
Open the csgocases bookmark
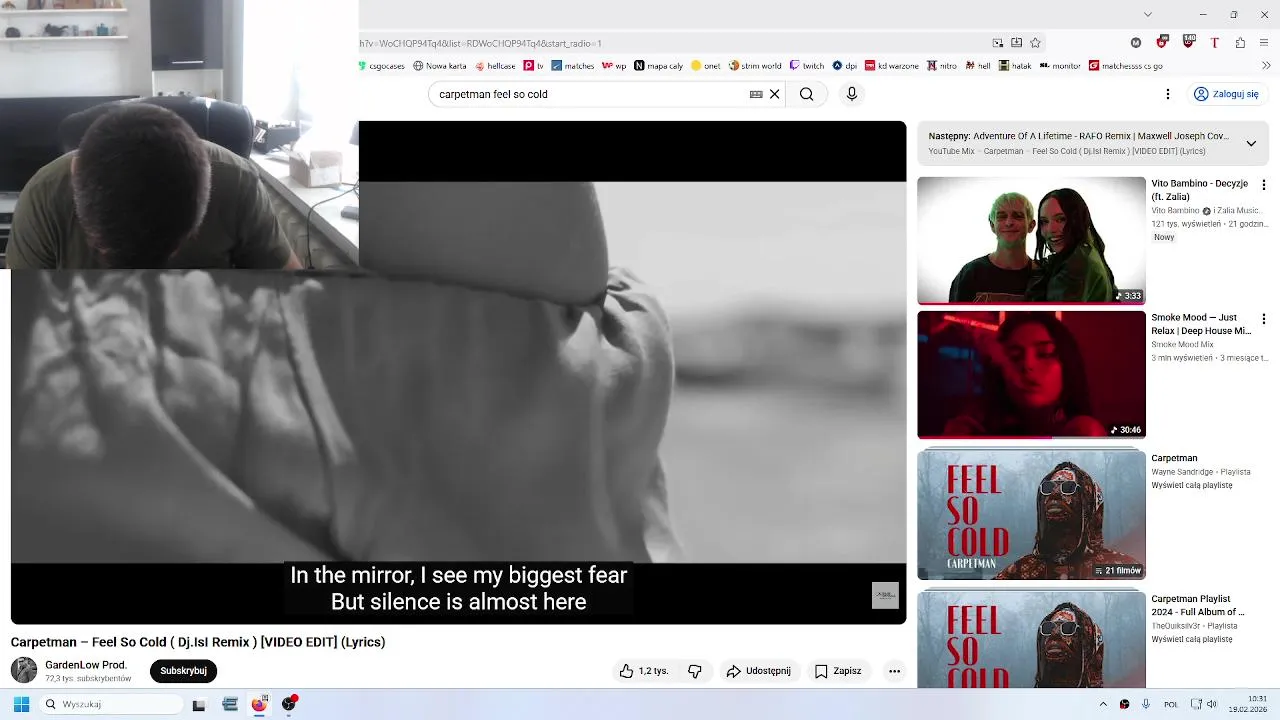pos(383,66)
